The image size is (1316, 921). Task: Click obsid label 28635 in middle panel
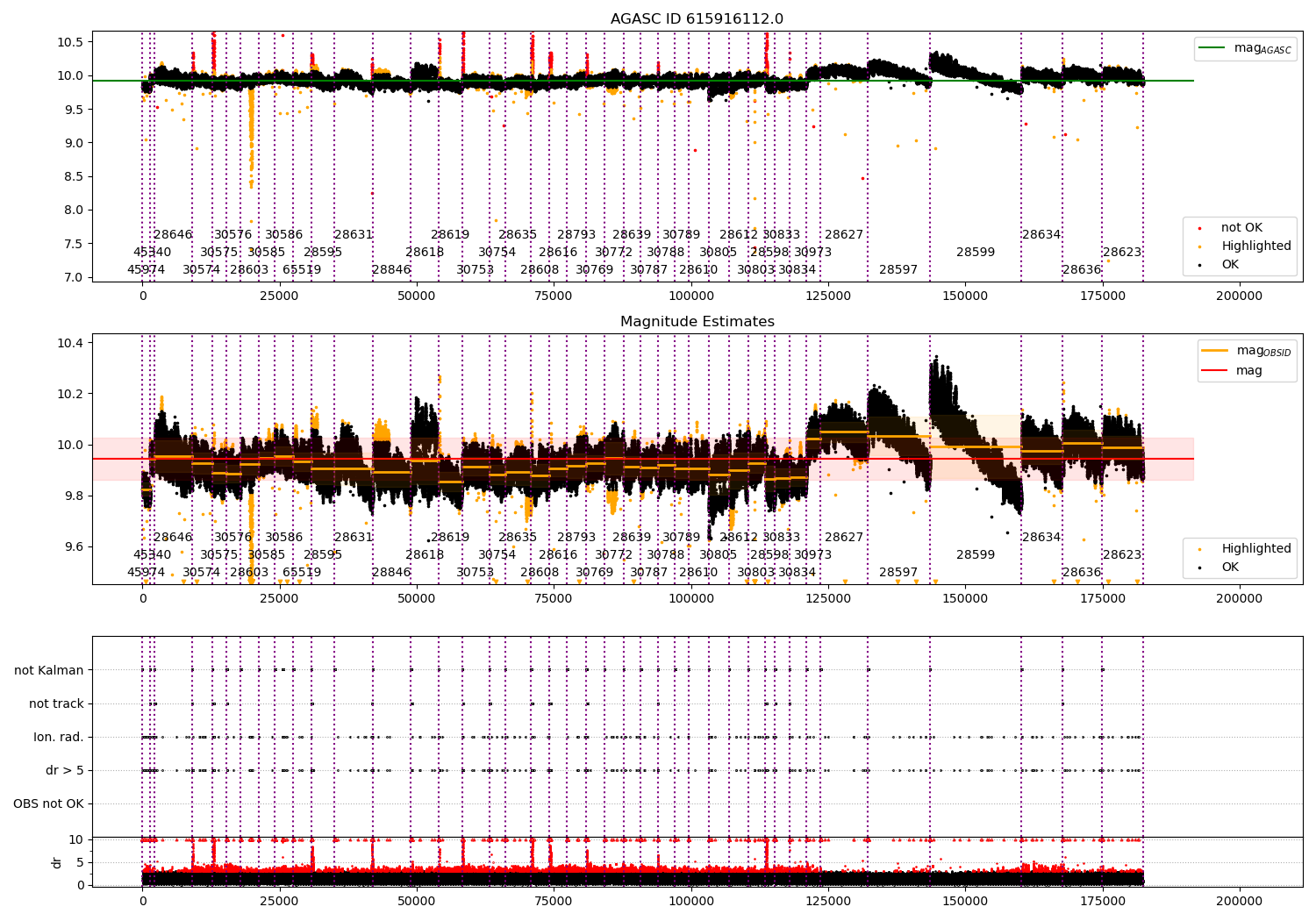pyautogui.click(x=518, y=537)
